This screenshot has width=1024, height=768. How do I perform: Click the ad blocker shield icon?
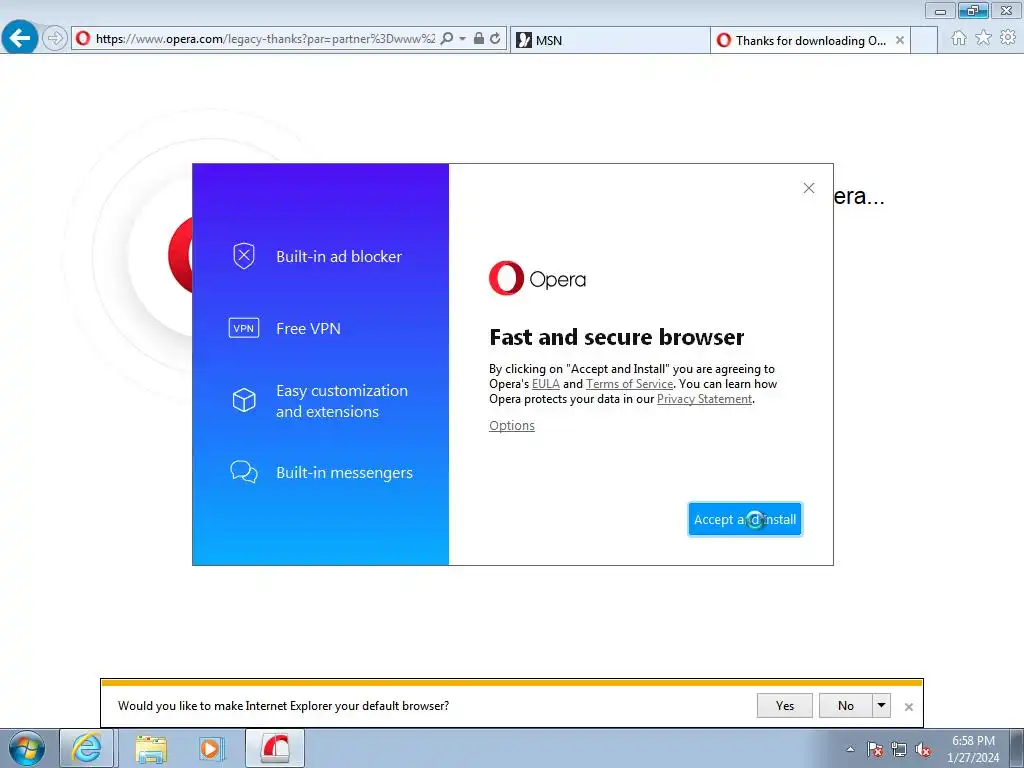tap(244, 256)
